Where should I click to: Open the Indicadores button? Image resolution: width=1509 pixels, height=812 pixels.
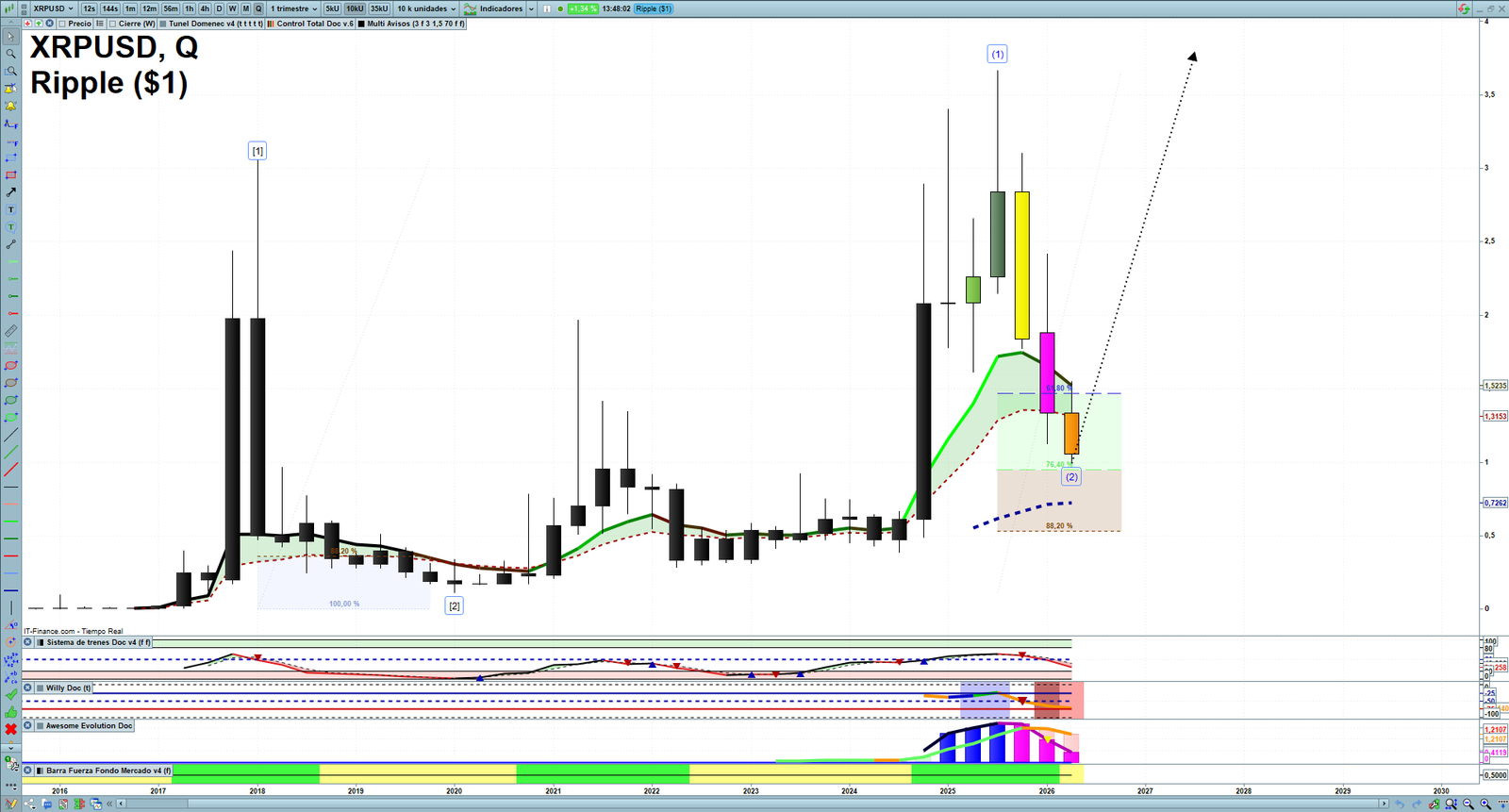click(x=493, y=8)
